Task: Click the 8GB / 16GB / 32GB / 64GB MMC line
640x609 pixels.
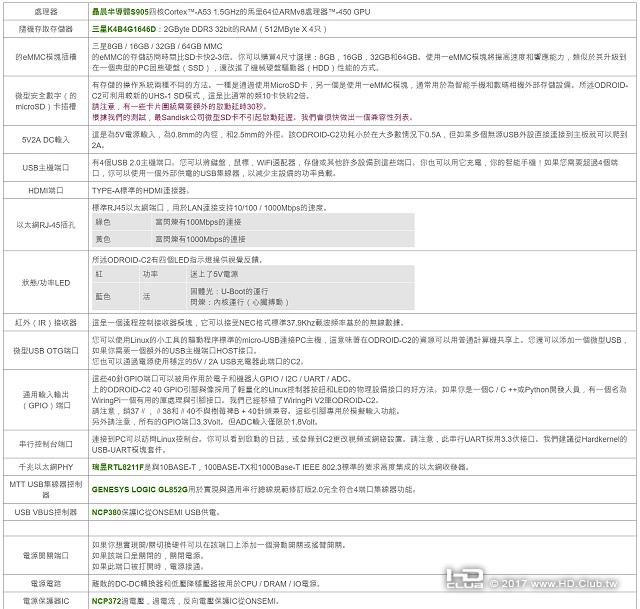Action: click(157, 46)
